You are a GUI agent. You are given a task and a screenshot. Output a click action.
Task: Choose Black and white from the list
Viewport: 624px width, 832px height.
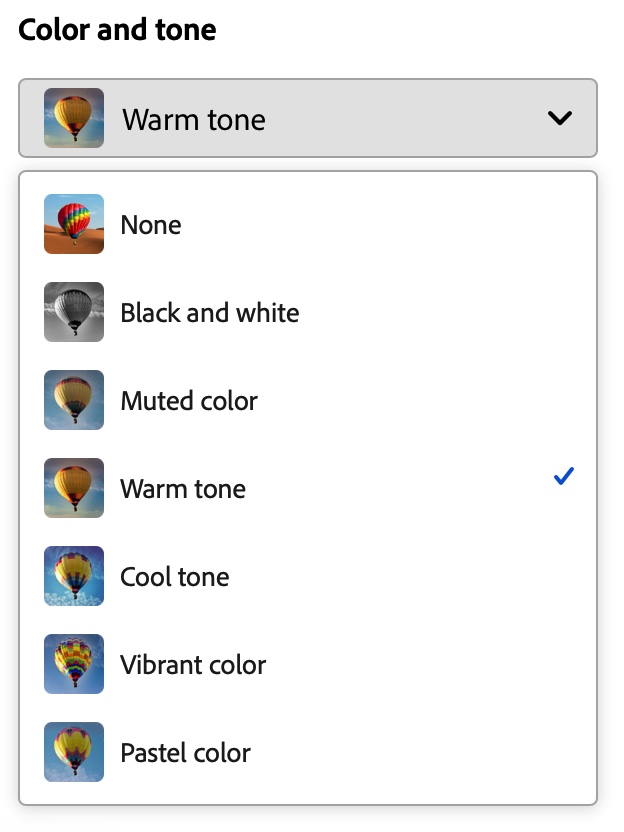(x=210, y=313)
